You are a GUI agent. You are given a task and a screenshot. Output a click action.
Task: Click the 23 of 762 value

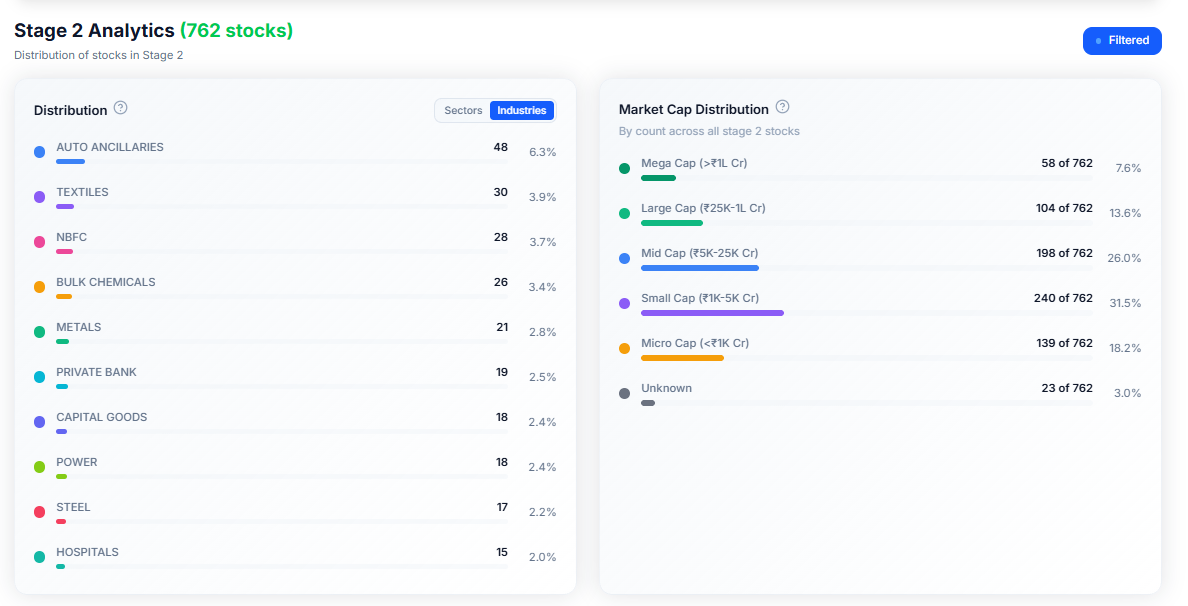click(1067, 388)
